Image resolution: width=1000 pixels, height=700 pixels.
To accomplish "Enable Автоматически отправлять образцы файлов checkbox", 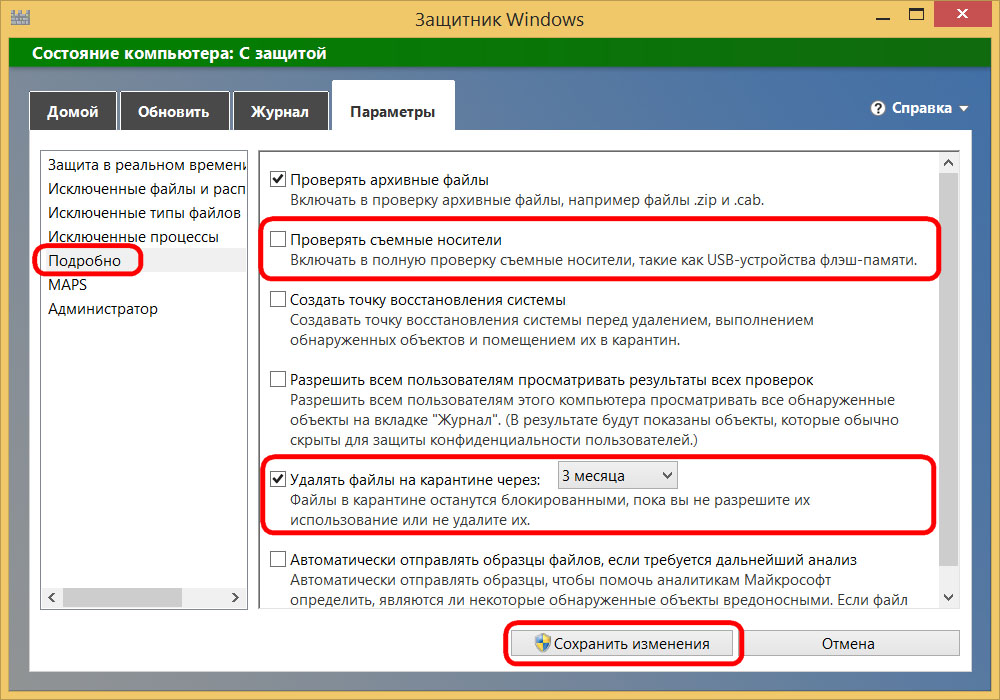I will [278, 559].
